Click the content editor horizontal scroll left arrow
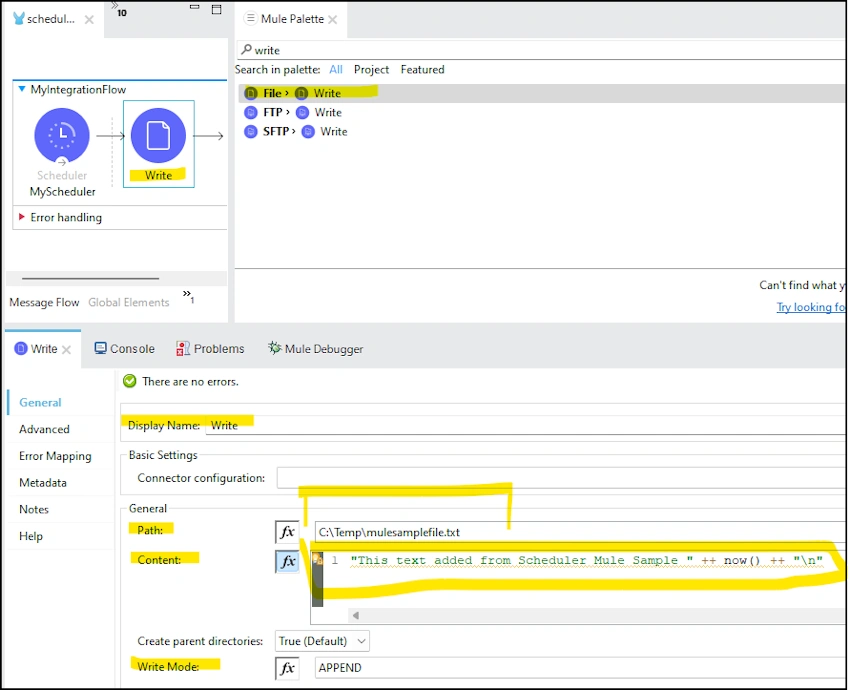The height and width of the screenshot is (690, 850). pyautogui.click(x=356, y=615)
